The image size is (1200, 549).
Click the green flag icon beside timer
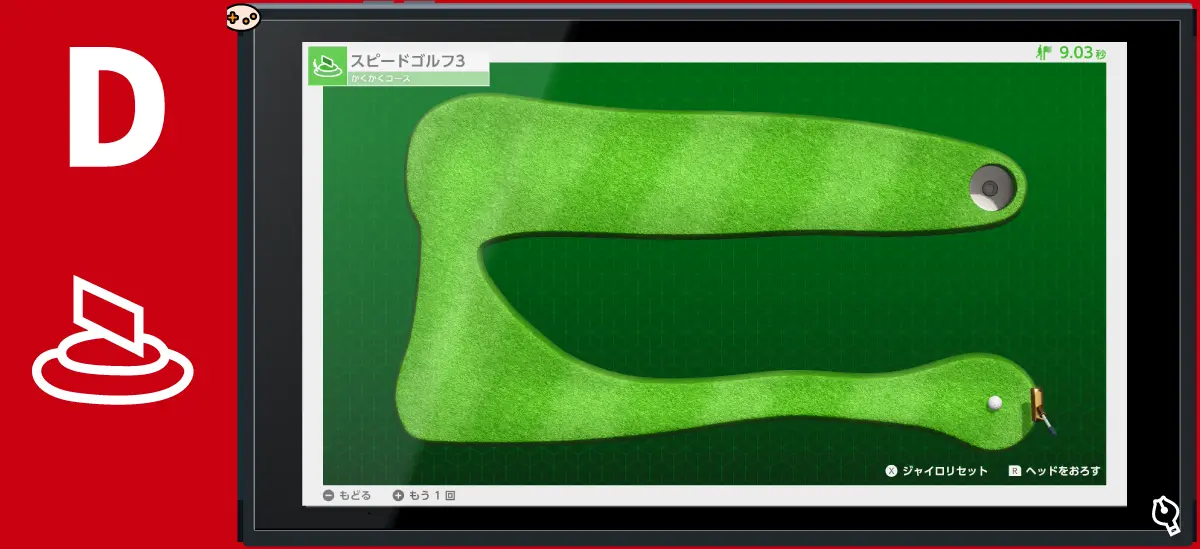click(1046, 53)
